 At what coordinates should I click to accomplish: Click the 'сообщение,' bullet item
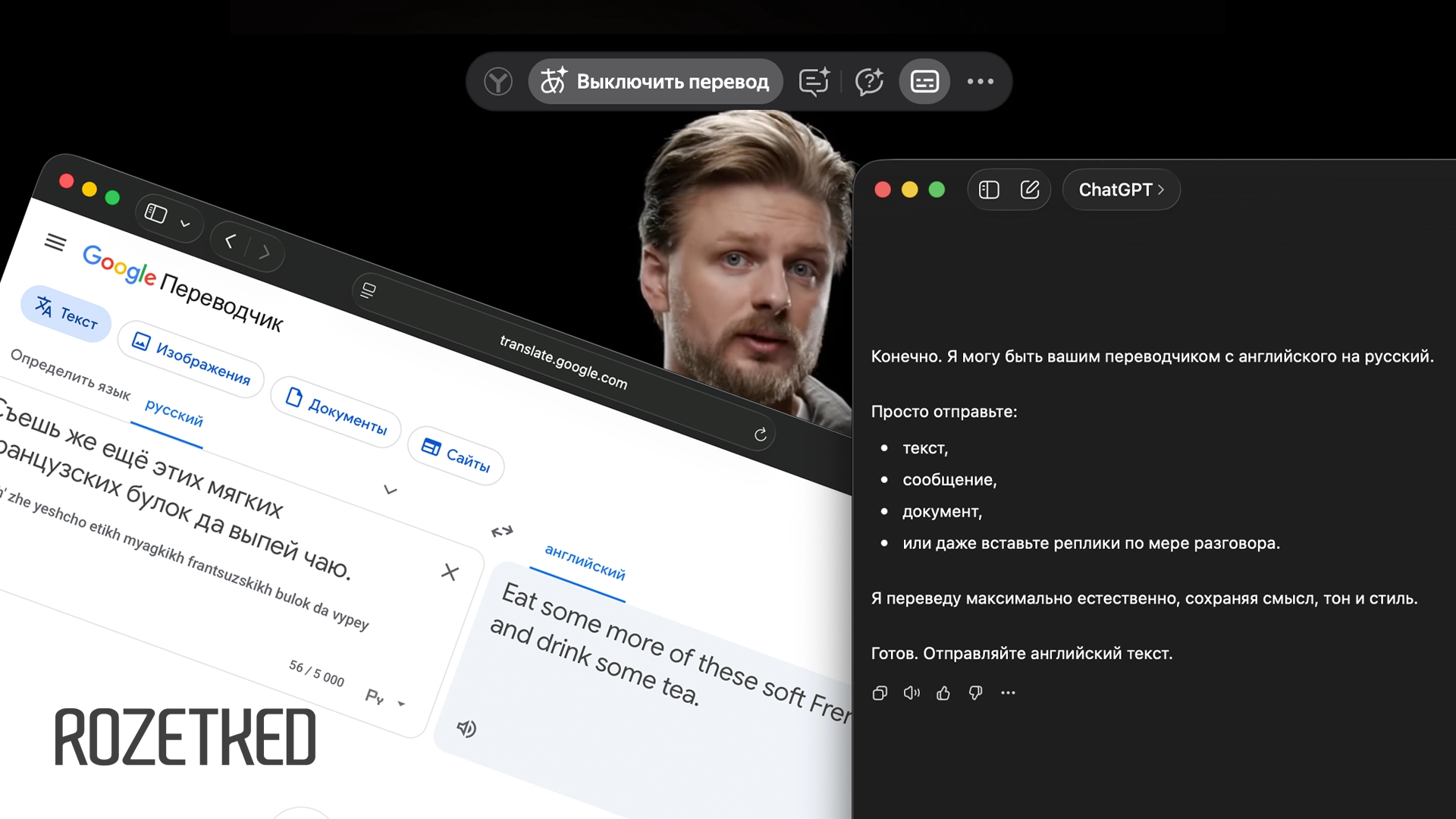click(949, 480)
